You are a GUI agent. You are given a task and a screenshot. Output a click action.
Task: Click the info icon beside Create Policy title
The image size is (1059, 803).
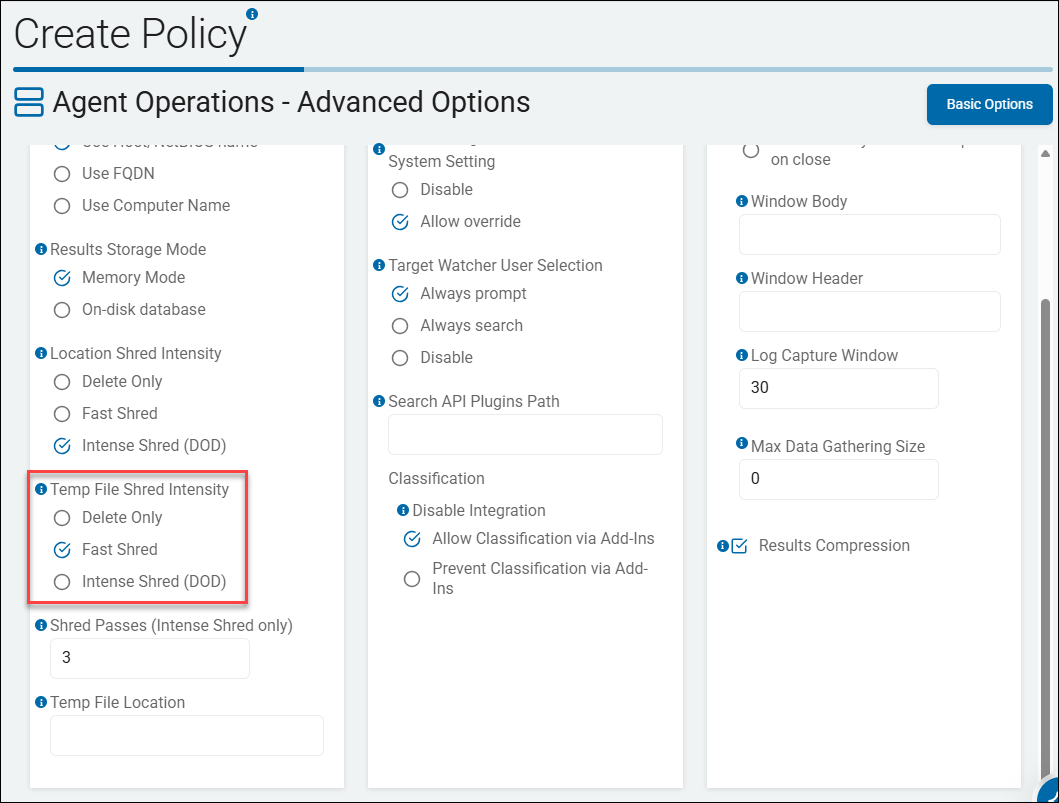[x=251, y=14]
